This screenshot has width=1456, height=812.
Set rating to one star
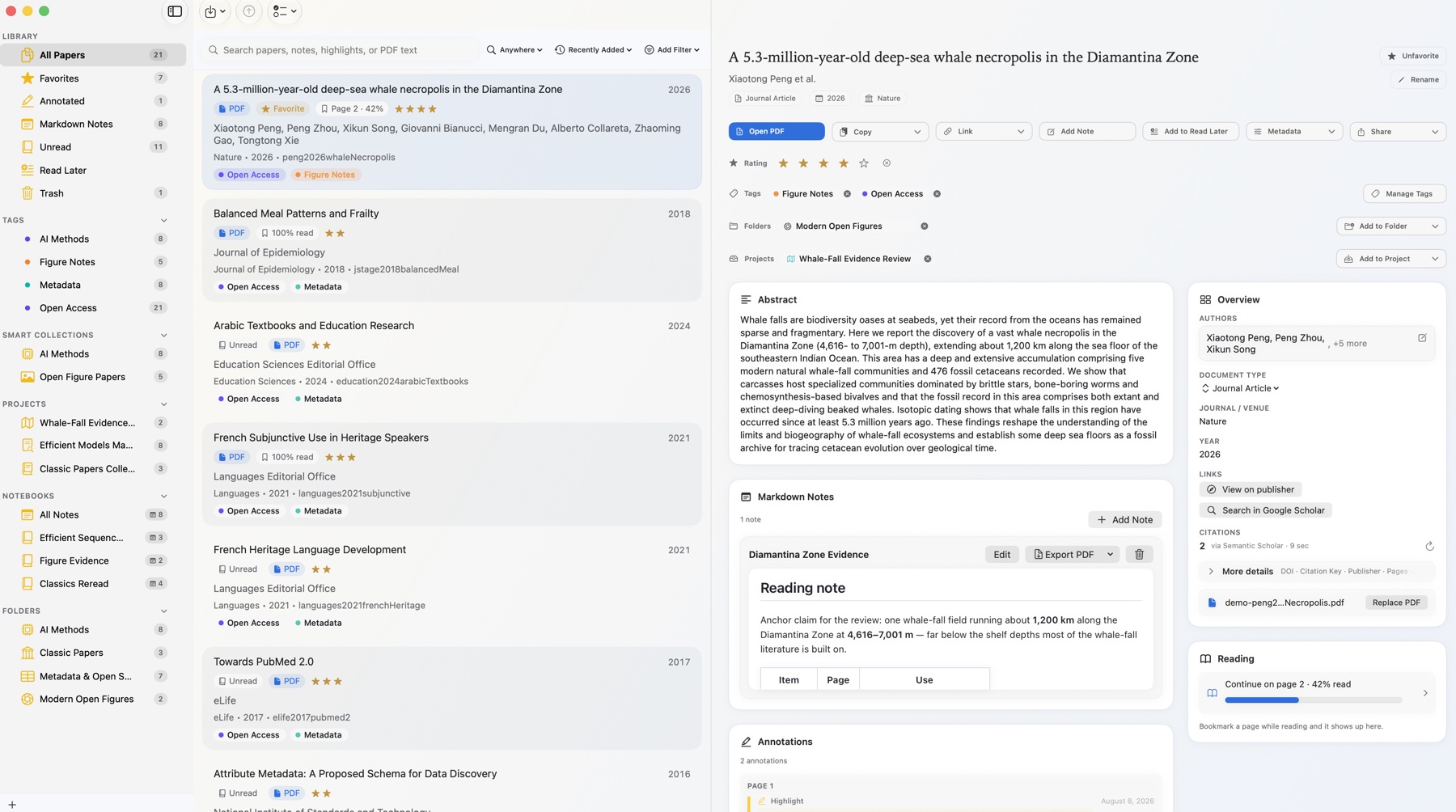click(x=783, y=163)
